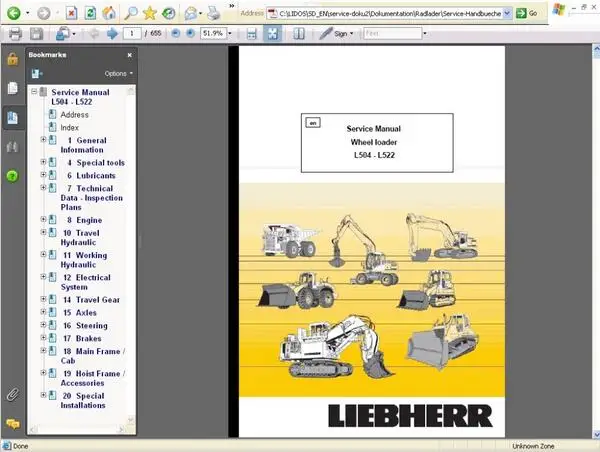Viewport: 600px width, 452px height.
Task: Click the green help question icon
Action: pyautogui.click(x=13, y=176)
